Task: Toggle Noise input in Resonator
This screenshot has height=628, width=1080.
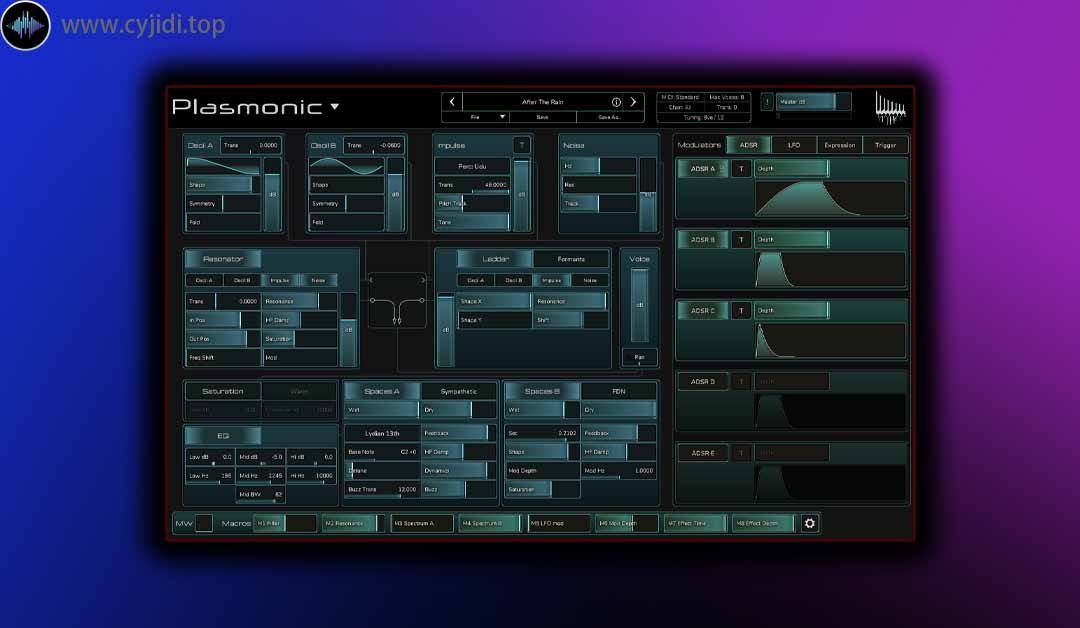Action: pyautogui.click(x=318, y=280)
